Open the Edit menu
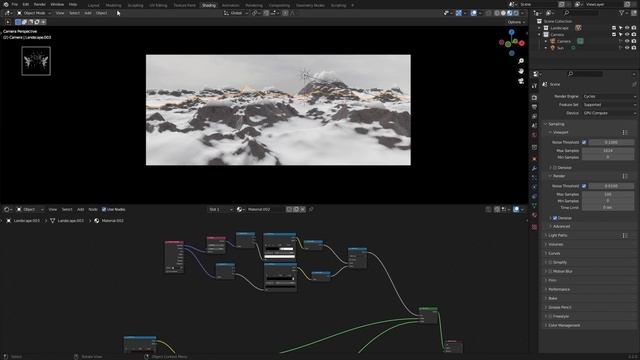640x360 pixels. (x=26, y=4)
